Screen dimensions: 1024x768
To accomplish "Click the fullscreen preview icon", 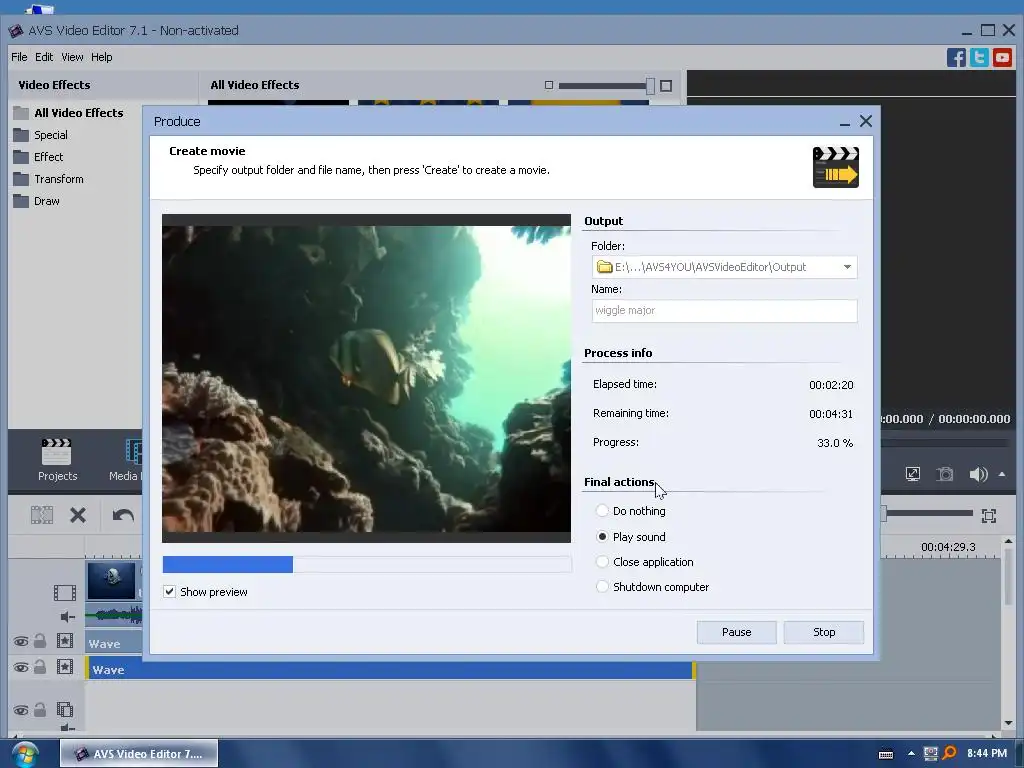I will pyautogui.click(x=913, y=474).
